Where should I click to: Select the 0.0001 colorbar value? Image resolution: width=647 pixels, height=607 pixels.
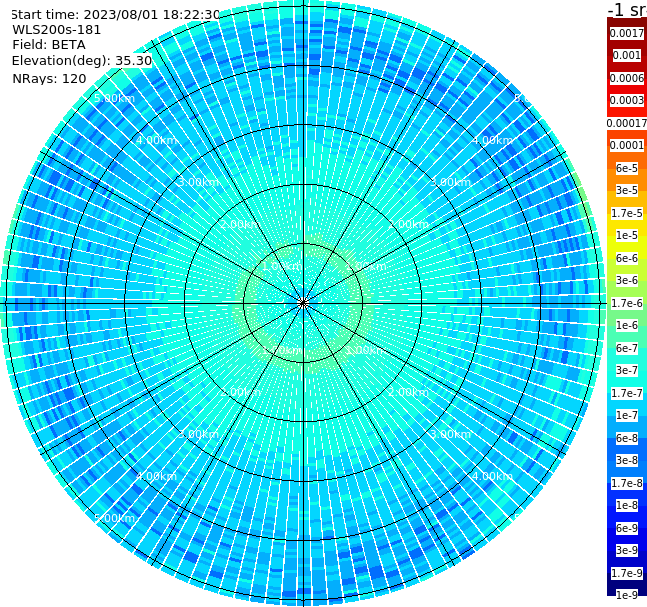(627, 145)
